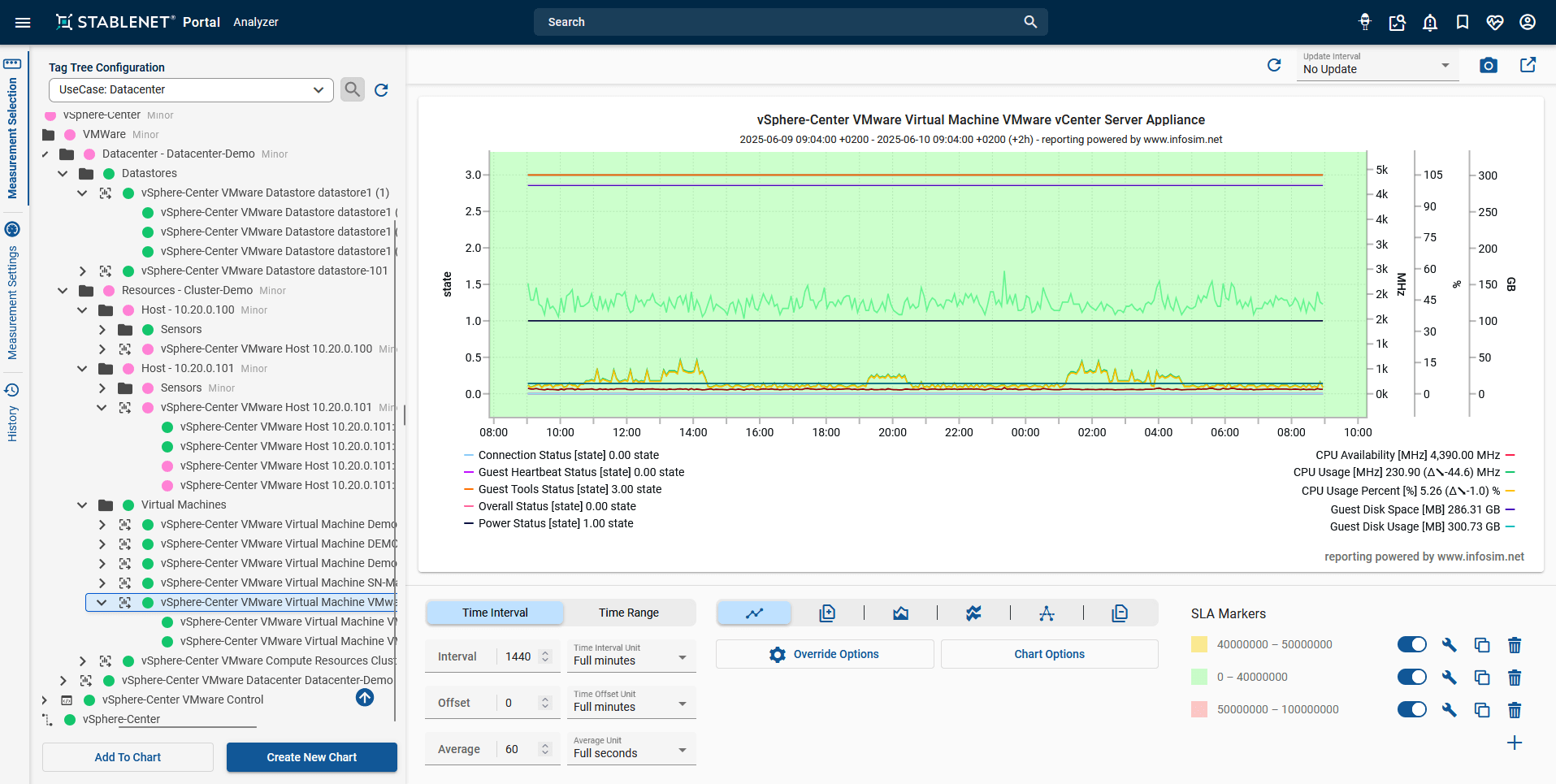
Task: Open the export report icon in the header
Action: pos(1398,22)
